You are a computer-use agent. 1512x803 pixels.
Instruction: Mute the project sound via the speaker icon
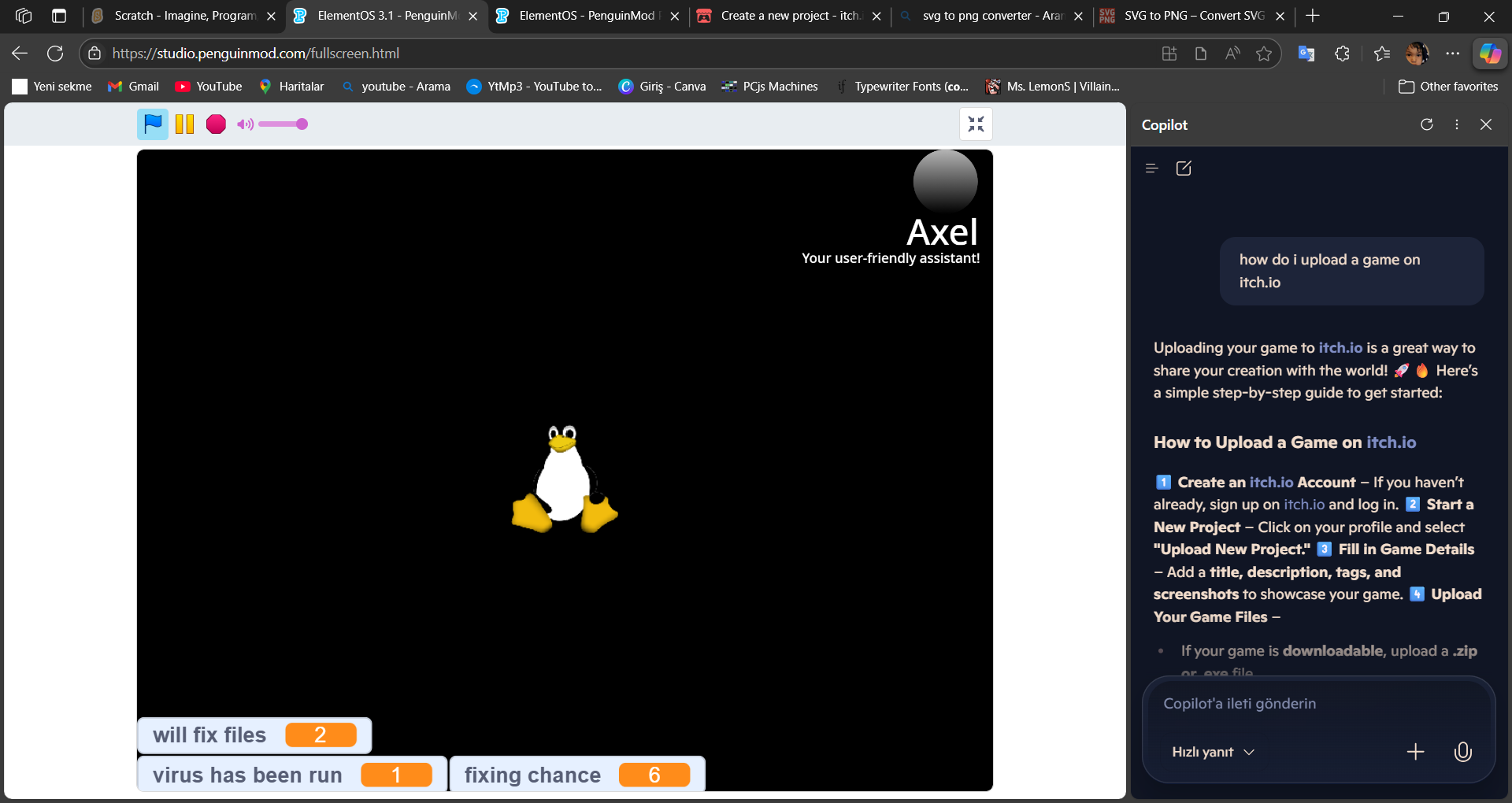click(245, 124)
